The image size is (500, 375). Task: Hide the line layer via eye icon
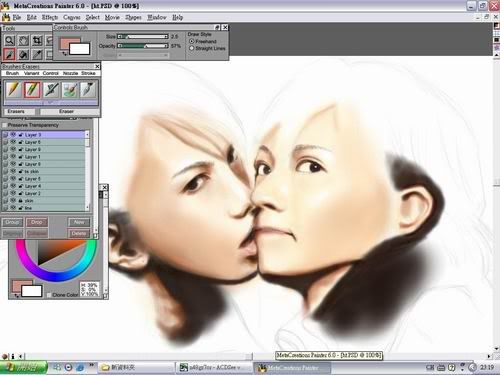point(13,208)
